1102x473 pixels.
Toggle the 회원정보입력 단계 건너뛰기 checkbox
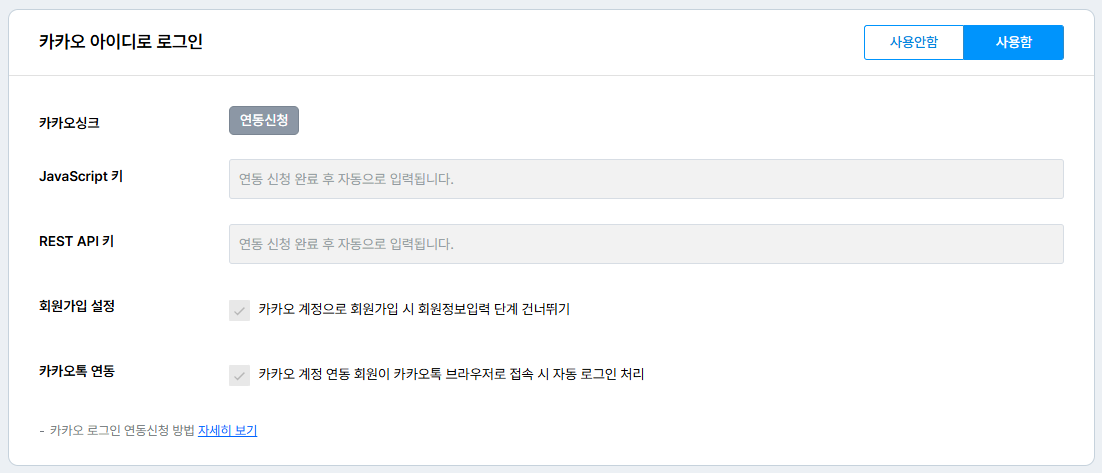point(240,310)
